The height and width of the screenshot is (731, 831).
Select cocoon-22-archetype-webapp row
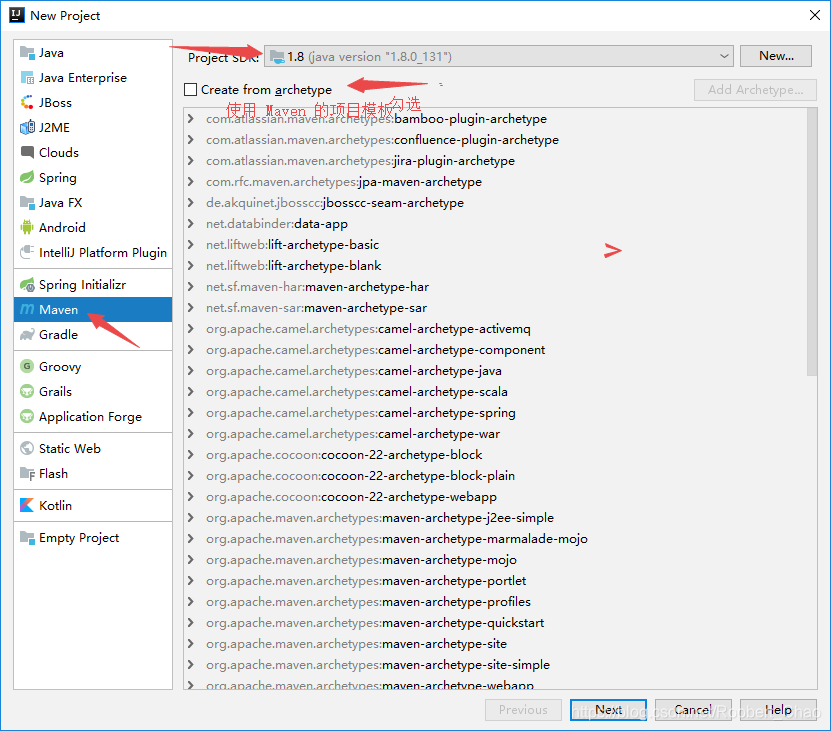tap(495, 497)
